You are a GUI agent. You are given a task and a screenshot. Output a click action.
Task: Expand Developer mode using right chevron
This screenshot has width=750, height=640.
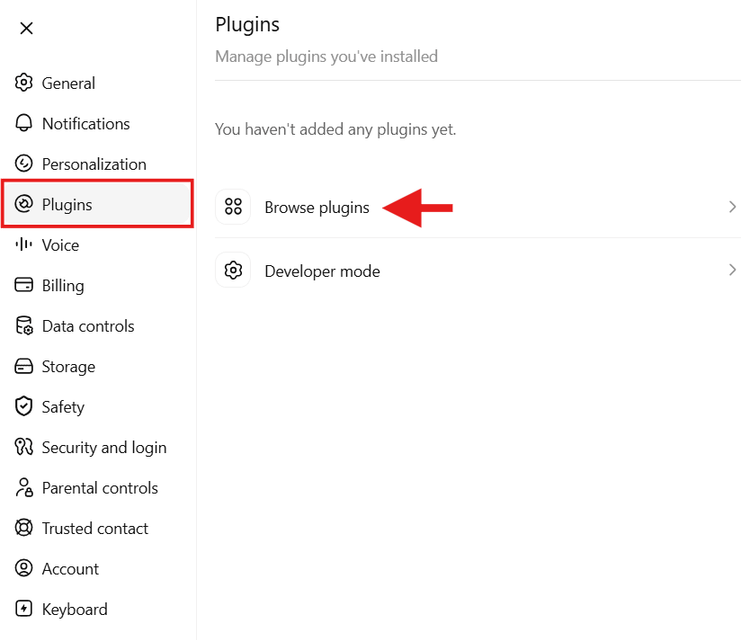[x=732, y=270]
